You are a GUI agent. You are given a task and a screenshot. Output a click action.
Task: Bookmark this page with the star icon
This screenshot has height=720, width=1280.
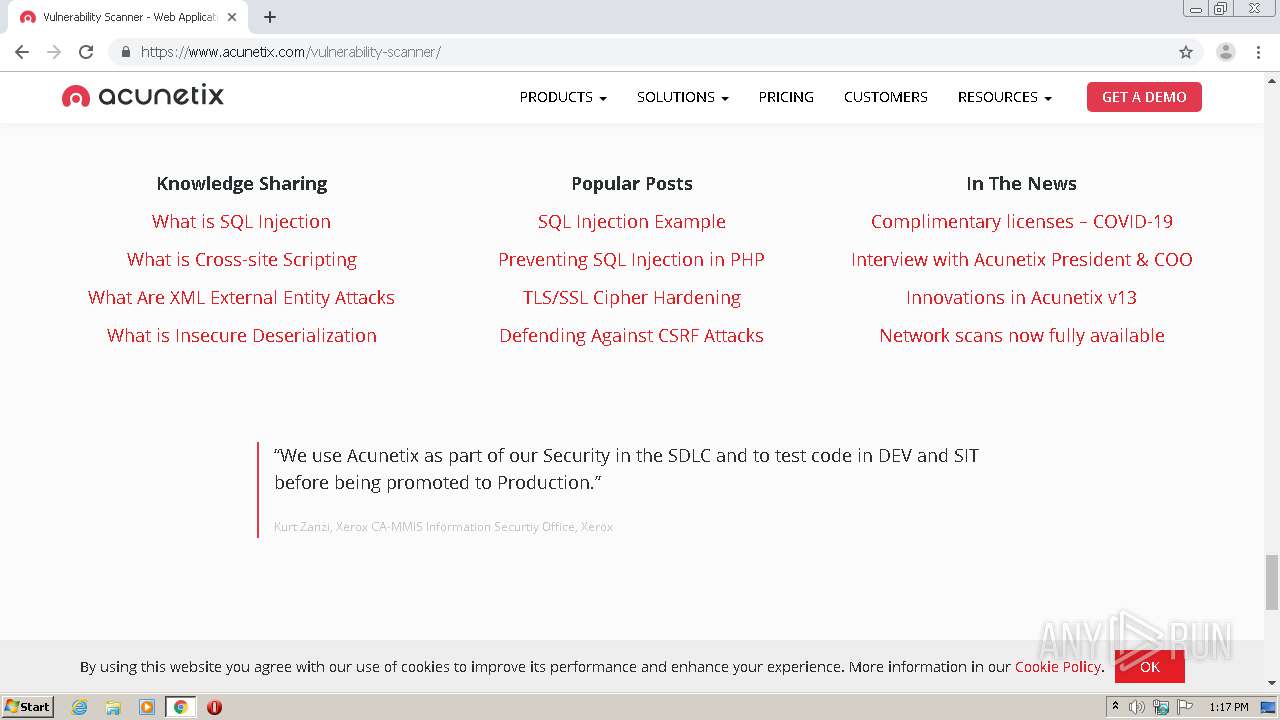point(1186,52)
